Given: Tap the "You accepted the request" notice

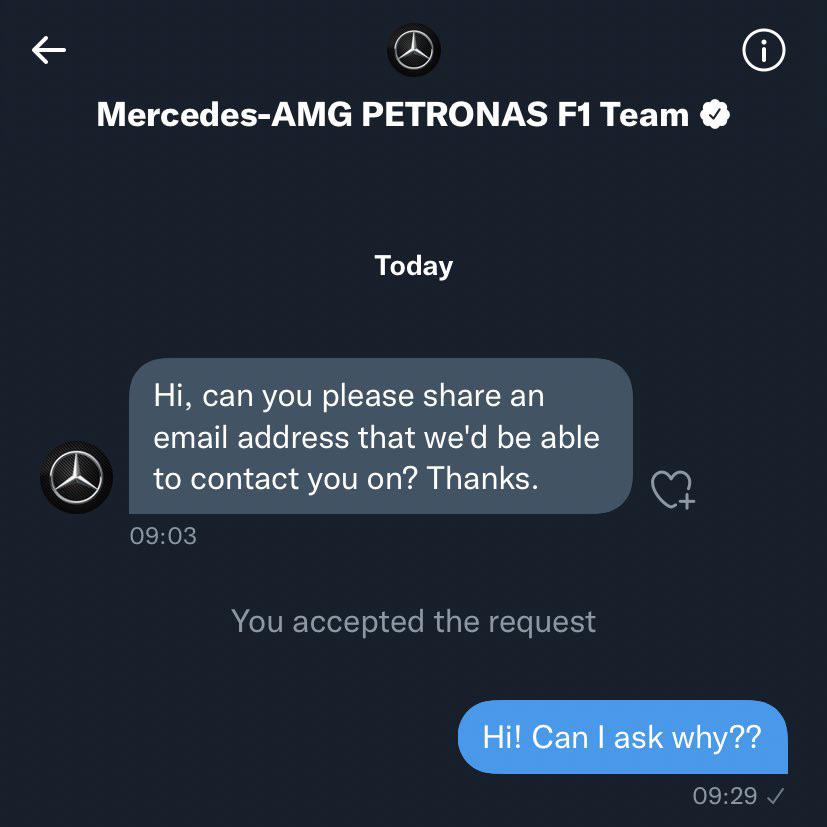Looking at the screenshot, I should coord(413,621).
